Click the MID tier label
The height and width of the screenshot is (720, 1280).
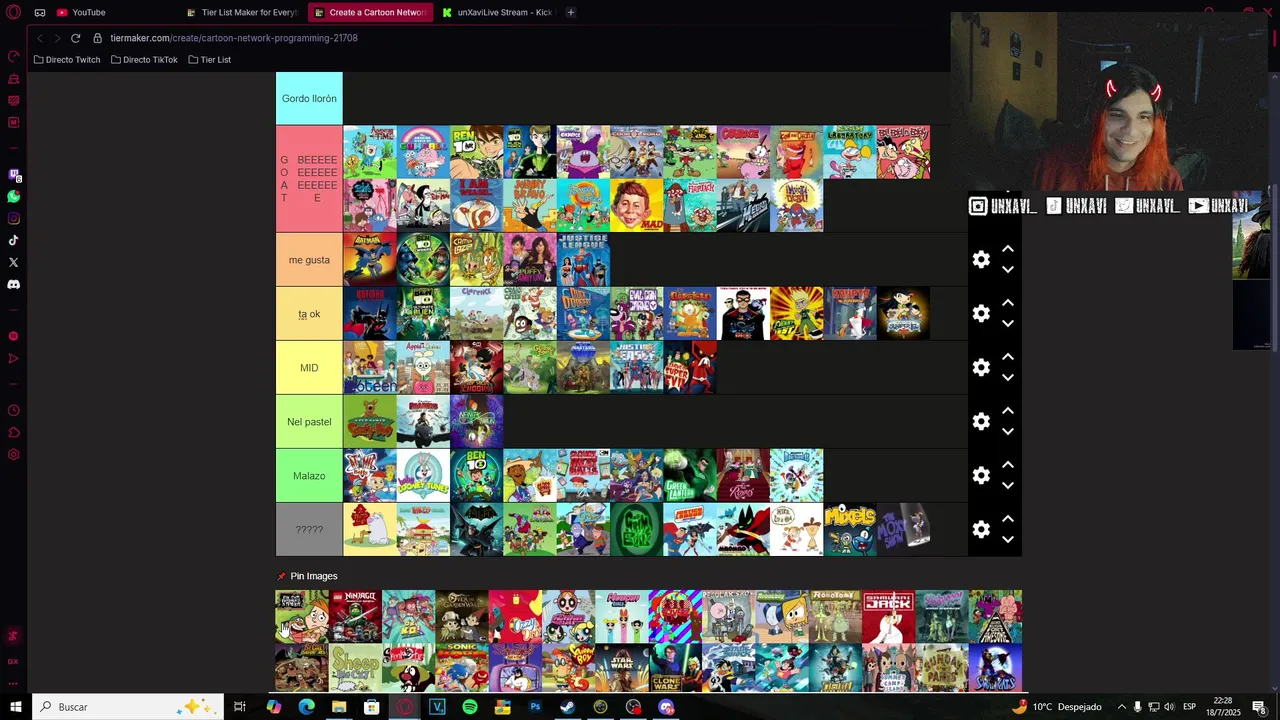click(309, 368)
